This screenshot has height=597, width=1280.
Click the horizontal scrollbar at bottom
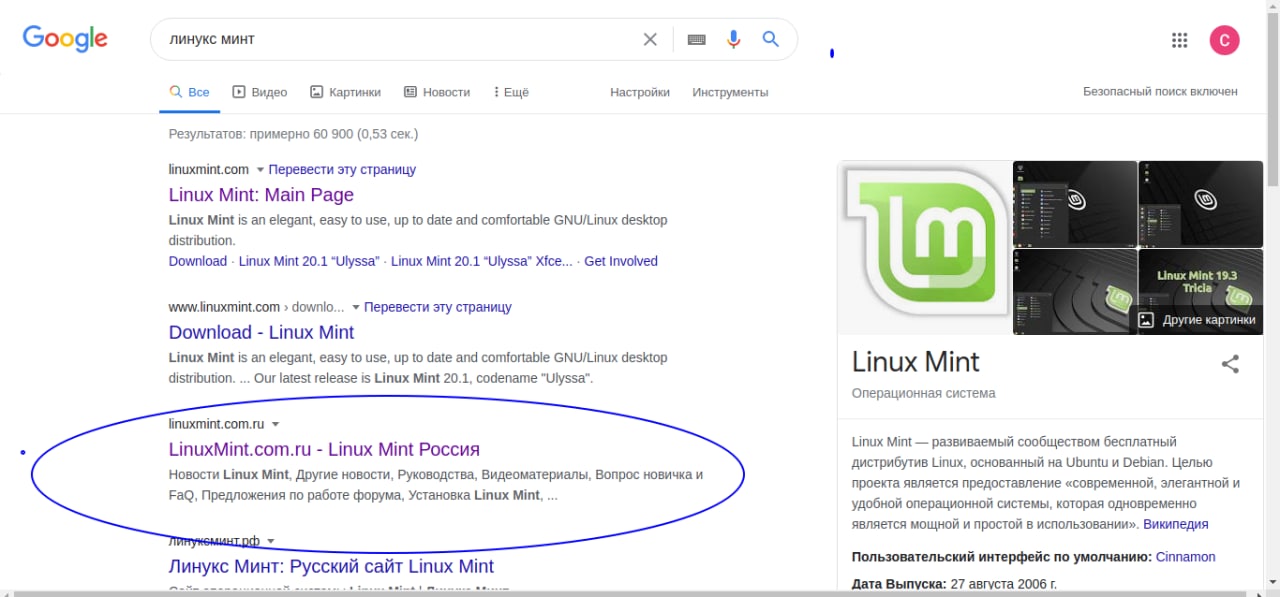(632, 593)
